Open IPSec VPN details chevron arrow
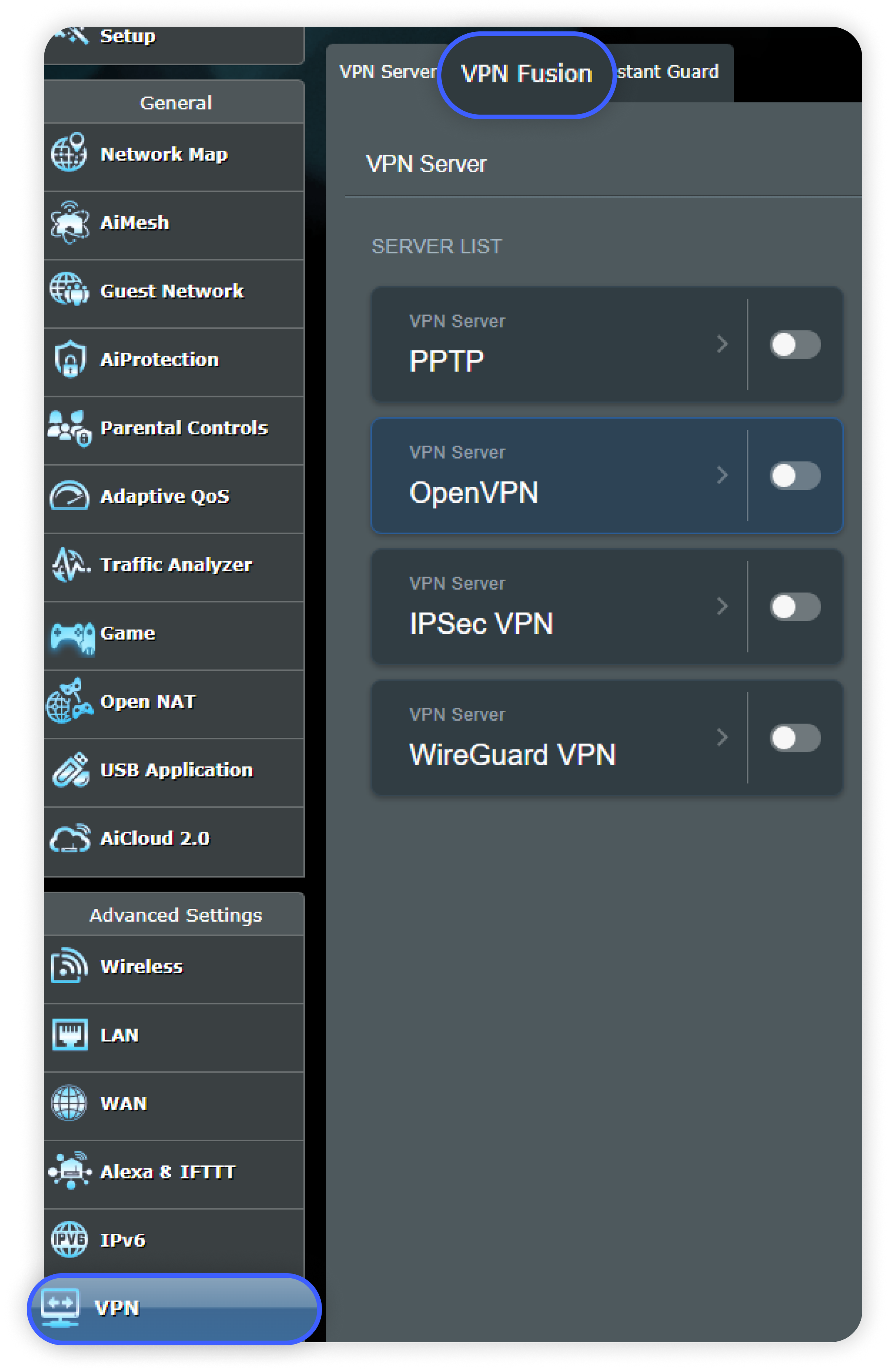889x1372 pixels. coord(722,606)
